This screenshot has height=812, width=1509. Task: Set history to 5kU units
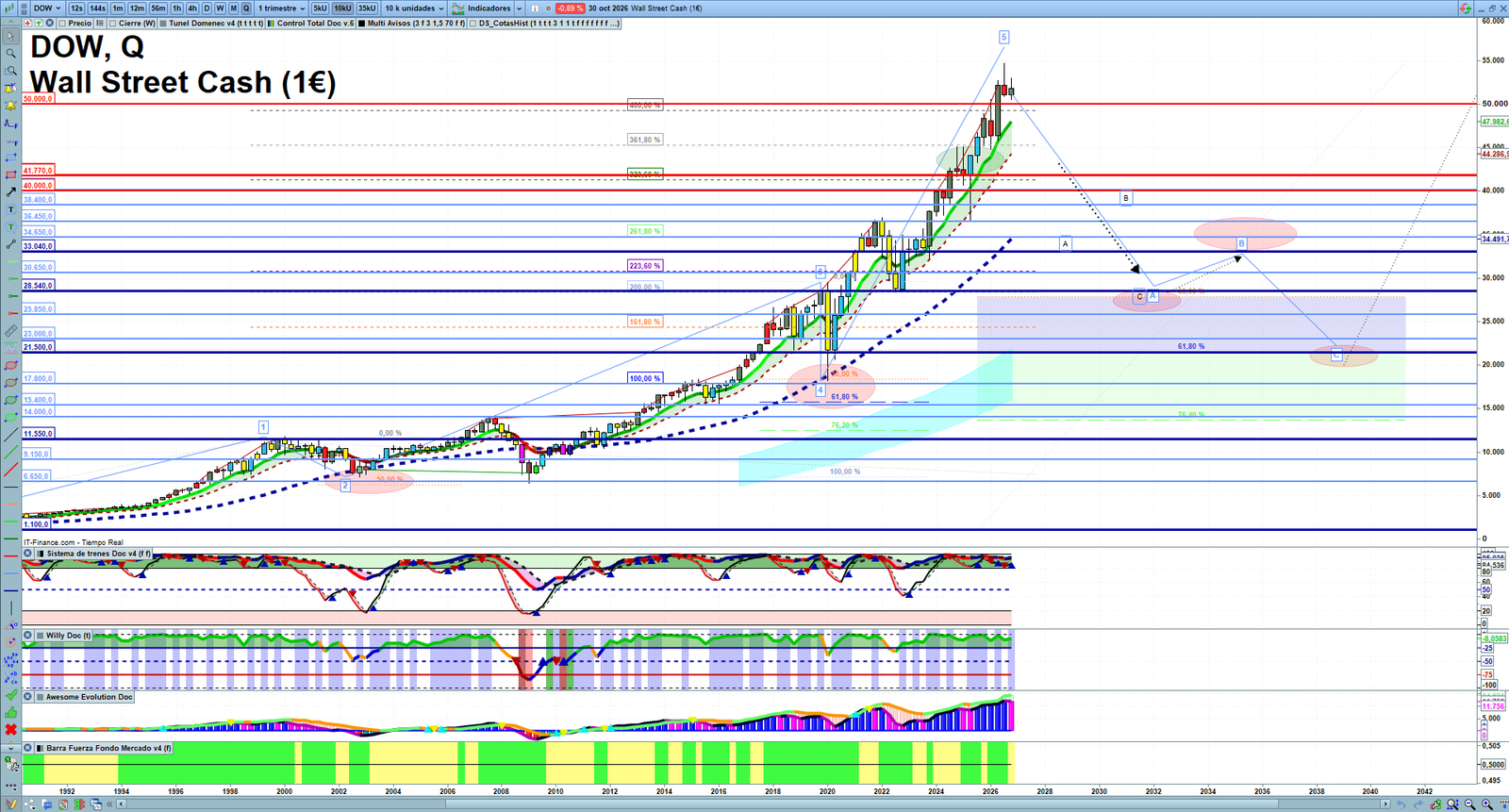(320, 8)
